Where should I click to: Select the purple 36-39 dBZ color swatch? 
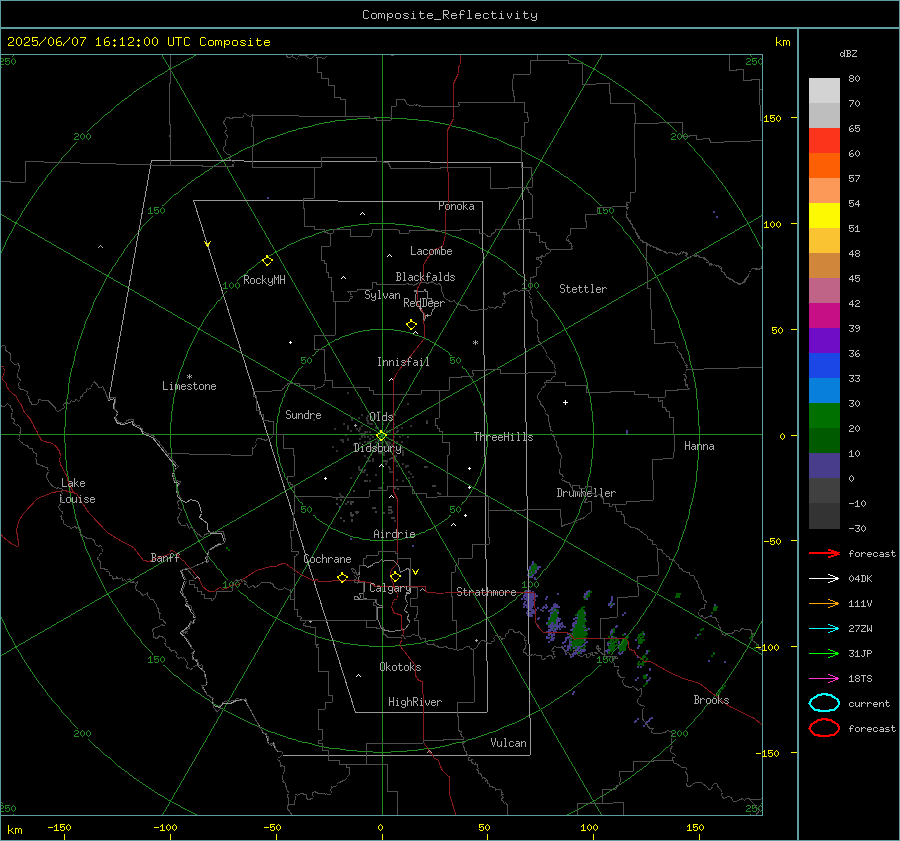coord(824,340)
